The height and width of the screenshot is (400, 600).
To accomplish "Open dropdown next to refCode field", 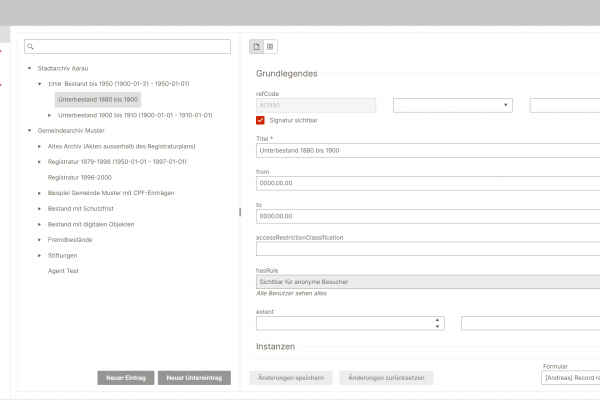I will pos(453,105).
